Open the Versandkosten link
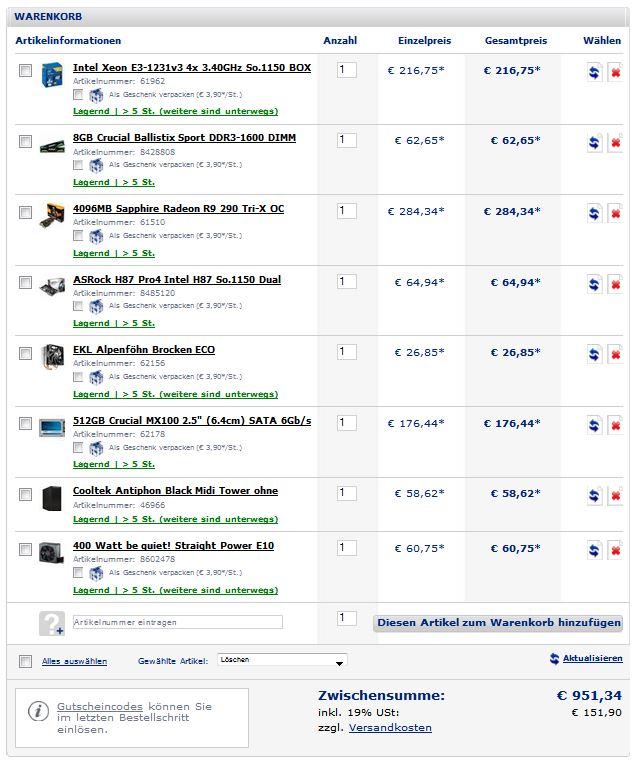Viewport: 635px width, 762px height. [390, 727]
